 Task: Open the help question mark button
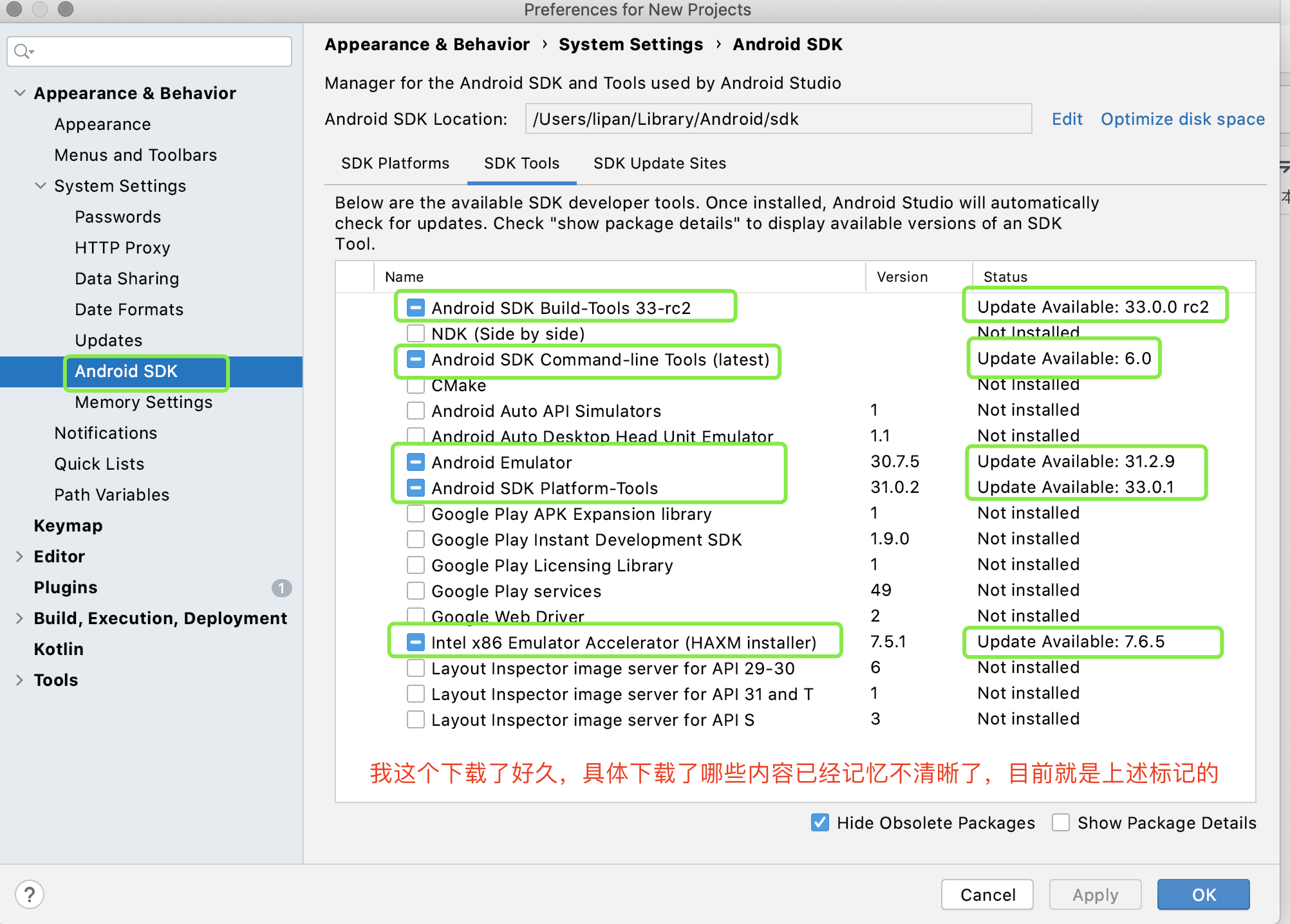pos(30,894)
